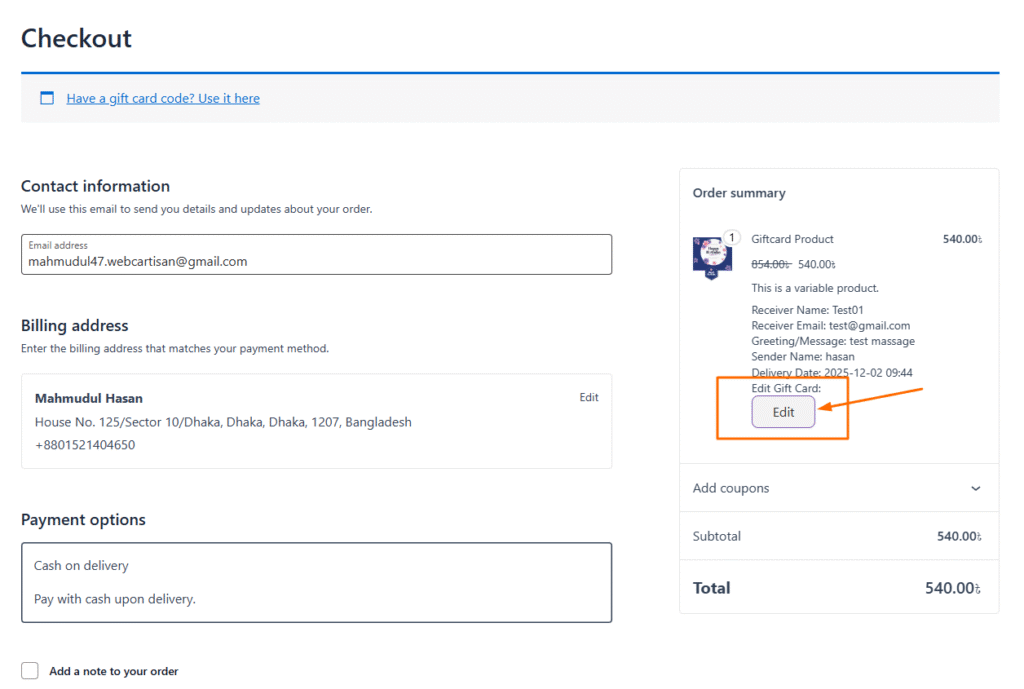Image resolution: width=1024 pixels, height=689 pixels.
Task: Edit the billing address for Mahmudul Hasan
Action: pyautogui.click(x=589, y=397)
